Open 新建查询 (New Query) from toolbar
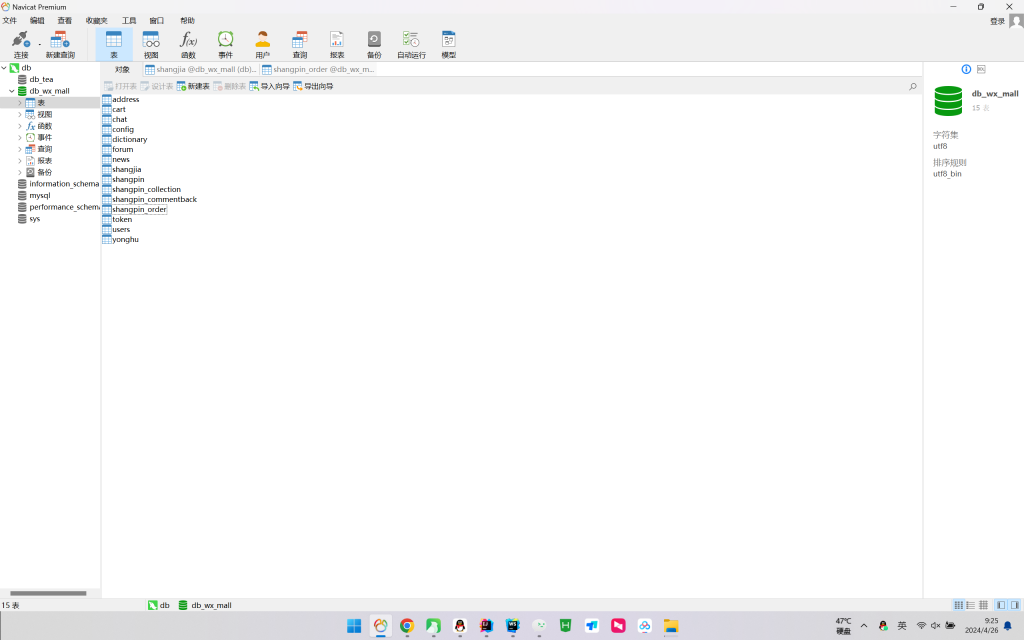1024x640 pixels. pos(60,43)
